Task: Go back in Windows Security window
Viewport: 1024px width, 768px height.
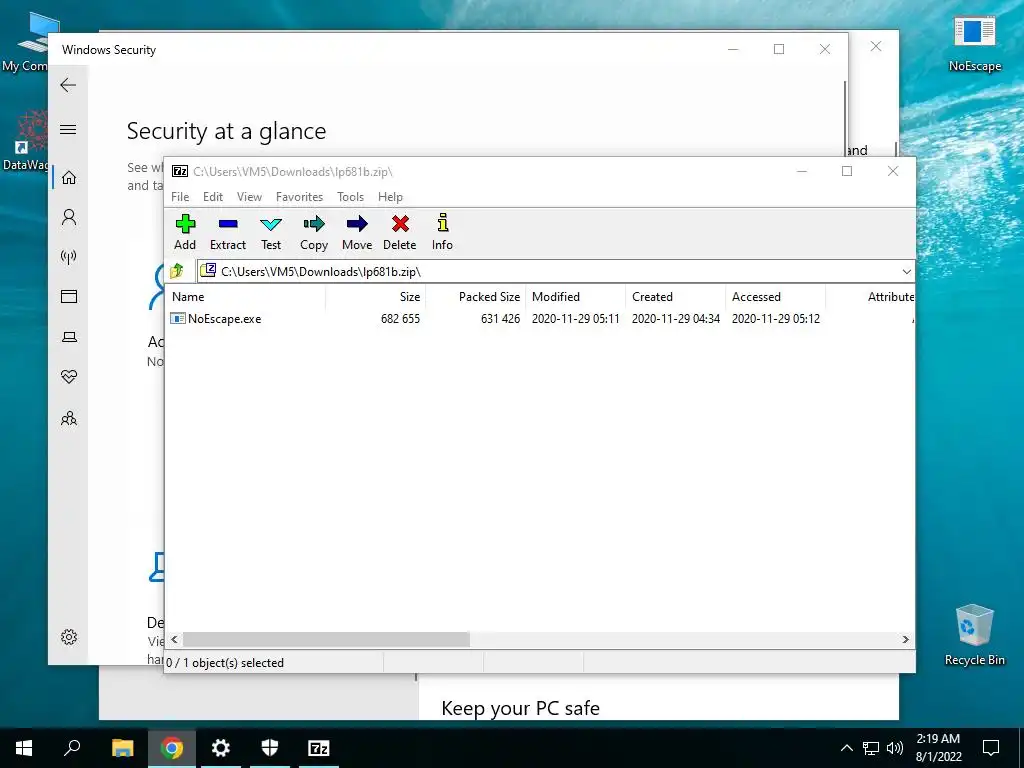Action: [x=68, y=85]
